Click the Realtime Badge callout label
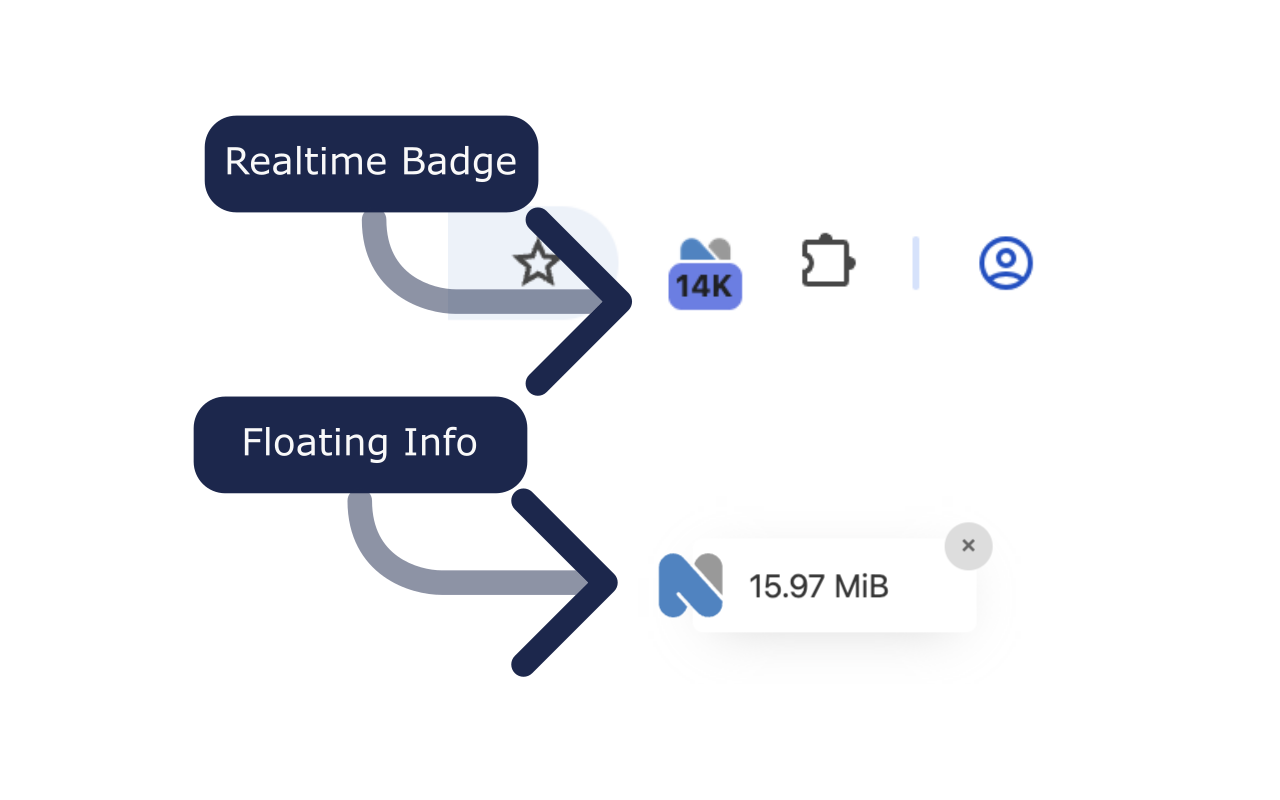Screen dimensions: 1280x800 tap(371, 162)
